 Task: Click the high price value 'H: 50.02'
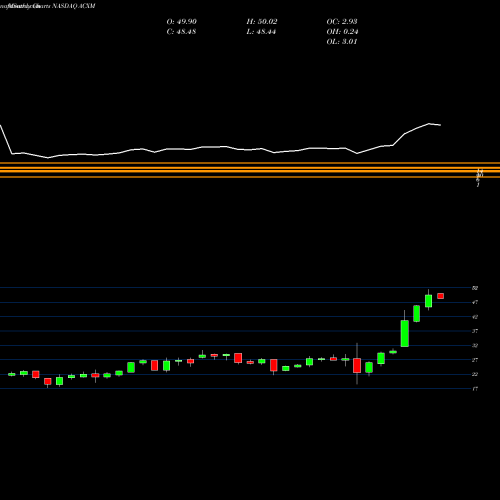[x=262, y=22]
